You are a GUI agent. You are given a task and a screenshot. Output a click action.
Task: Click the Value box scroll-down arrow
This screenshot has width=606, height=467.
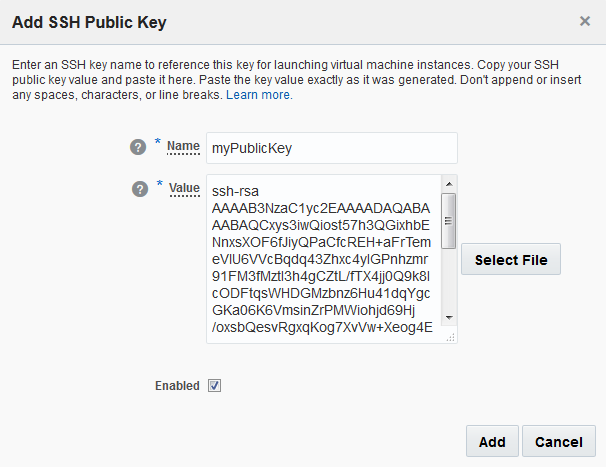click(449, 317)
